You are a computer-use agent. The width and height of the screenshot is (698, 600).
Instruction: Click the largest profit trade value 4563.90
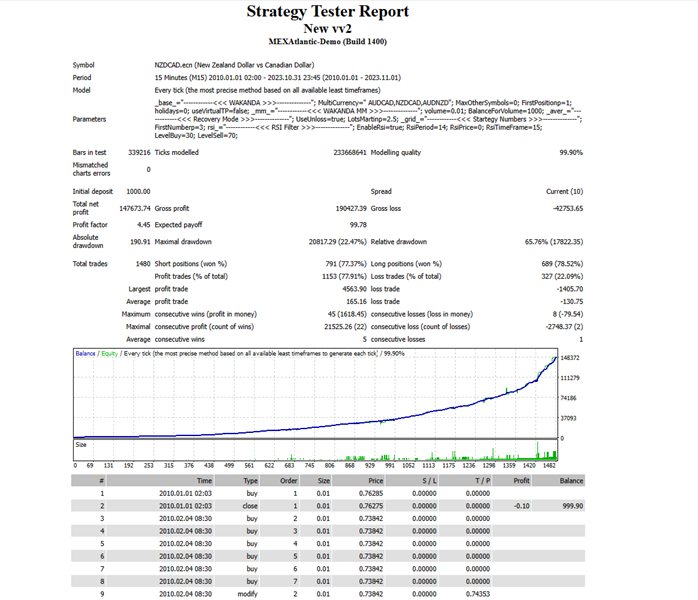pos(355,289)
